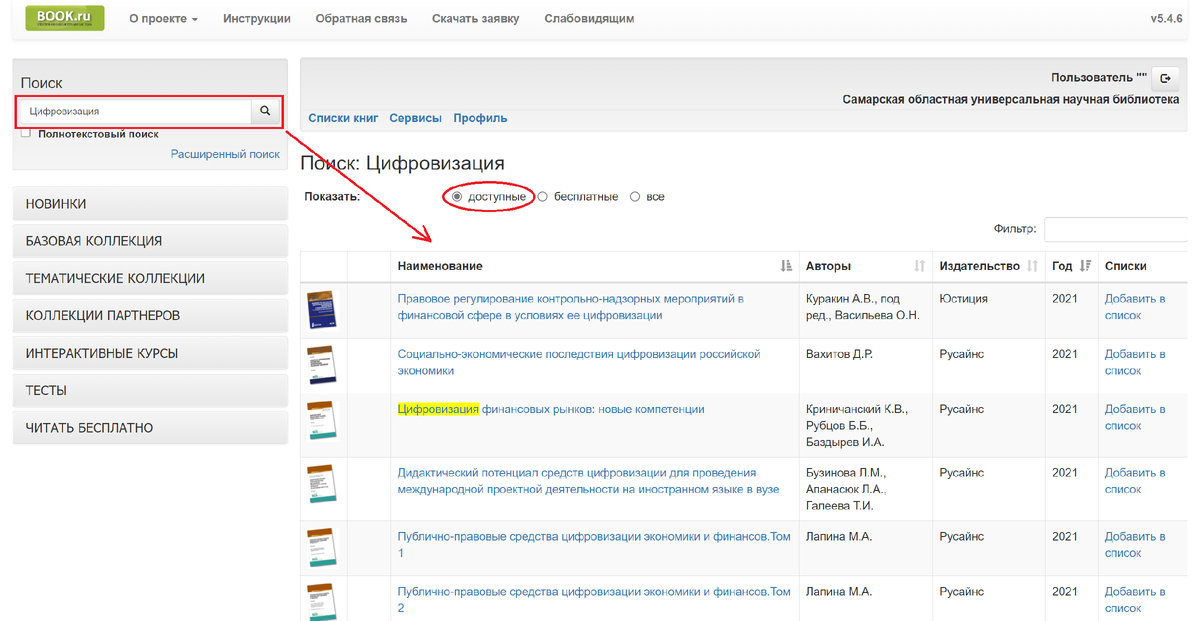Expand the О проекте dropdown menu

pyautogui.click(x=164, y=19)
